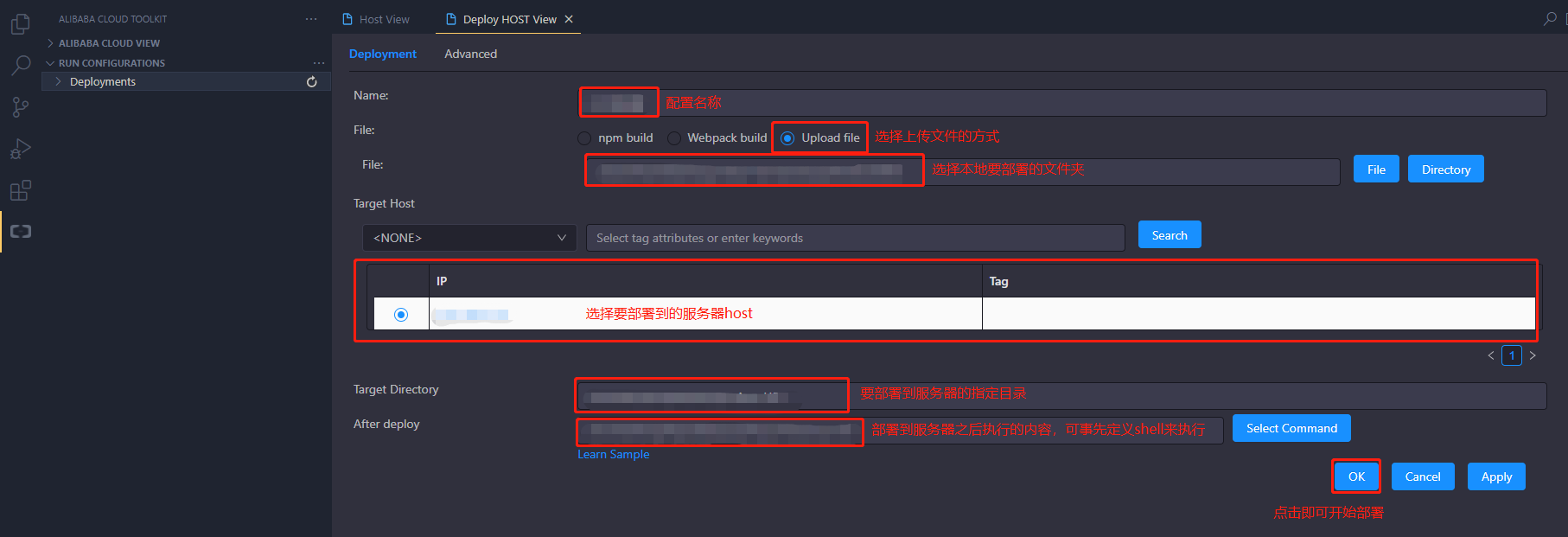This screenshot has height=537, width=1568.
Task: Open Run Configurations more actions menu
Action: 319,63
